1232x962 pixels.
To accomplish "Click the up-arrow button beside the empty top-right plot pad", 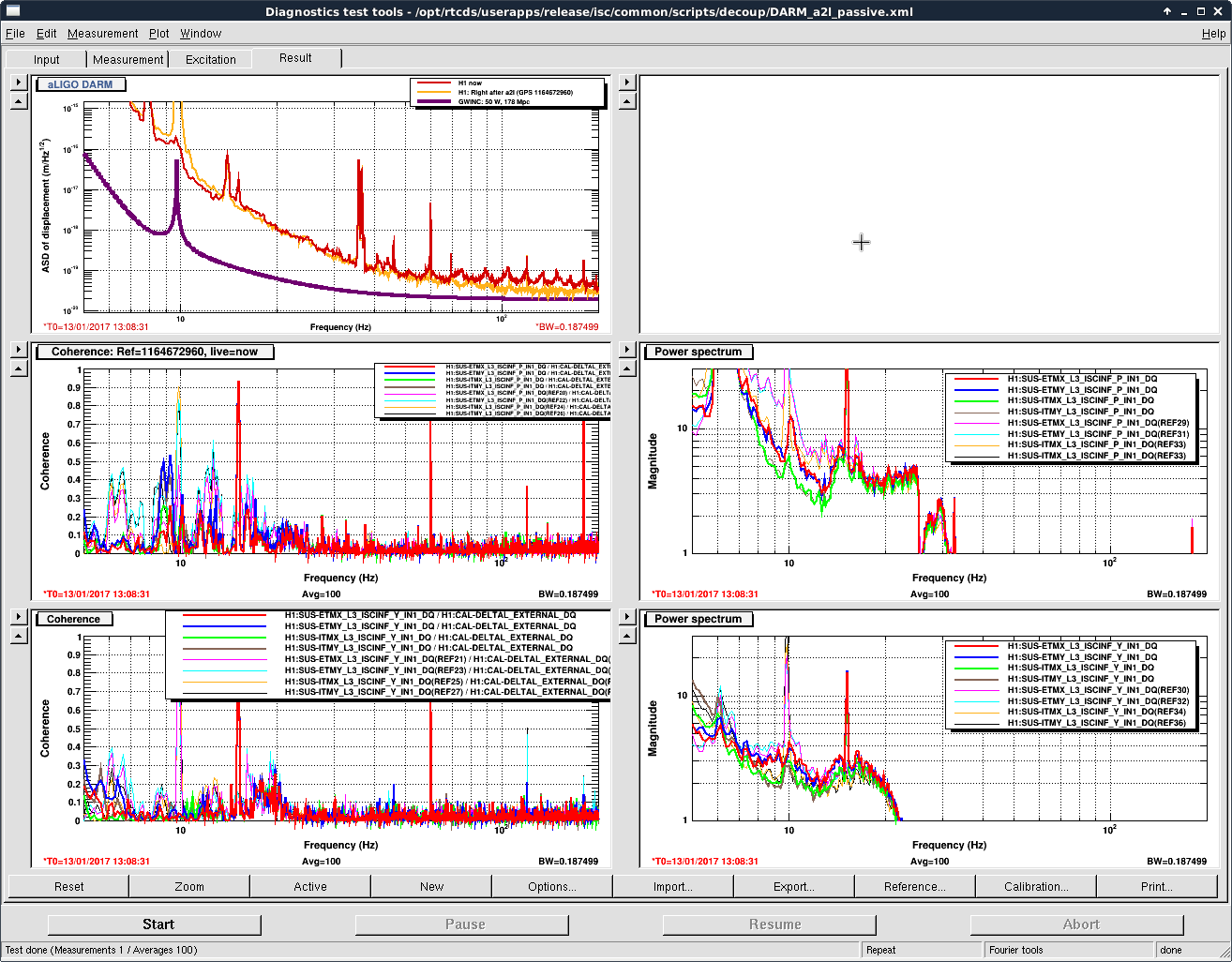I will (627, 101).
